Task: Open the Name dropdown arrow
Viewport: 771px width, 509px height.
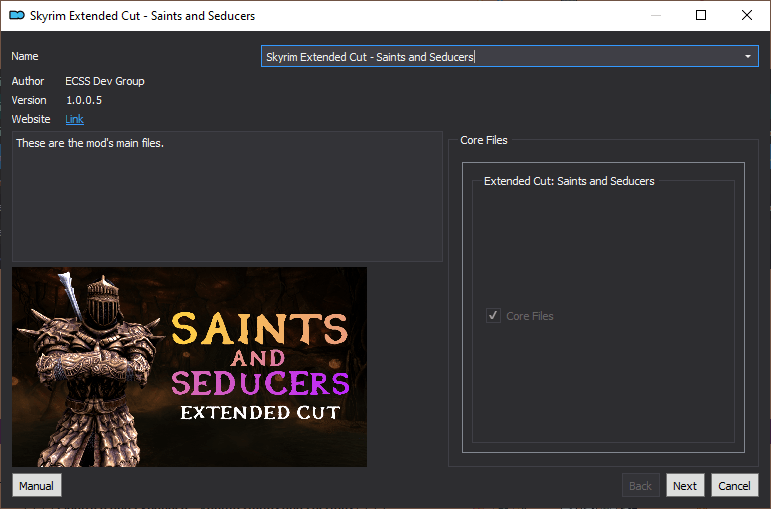Action: coord(748,57)
